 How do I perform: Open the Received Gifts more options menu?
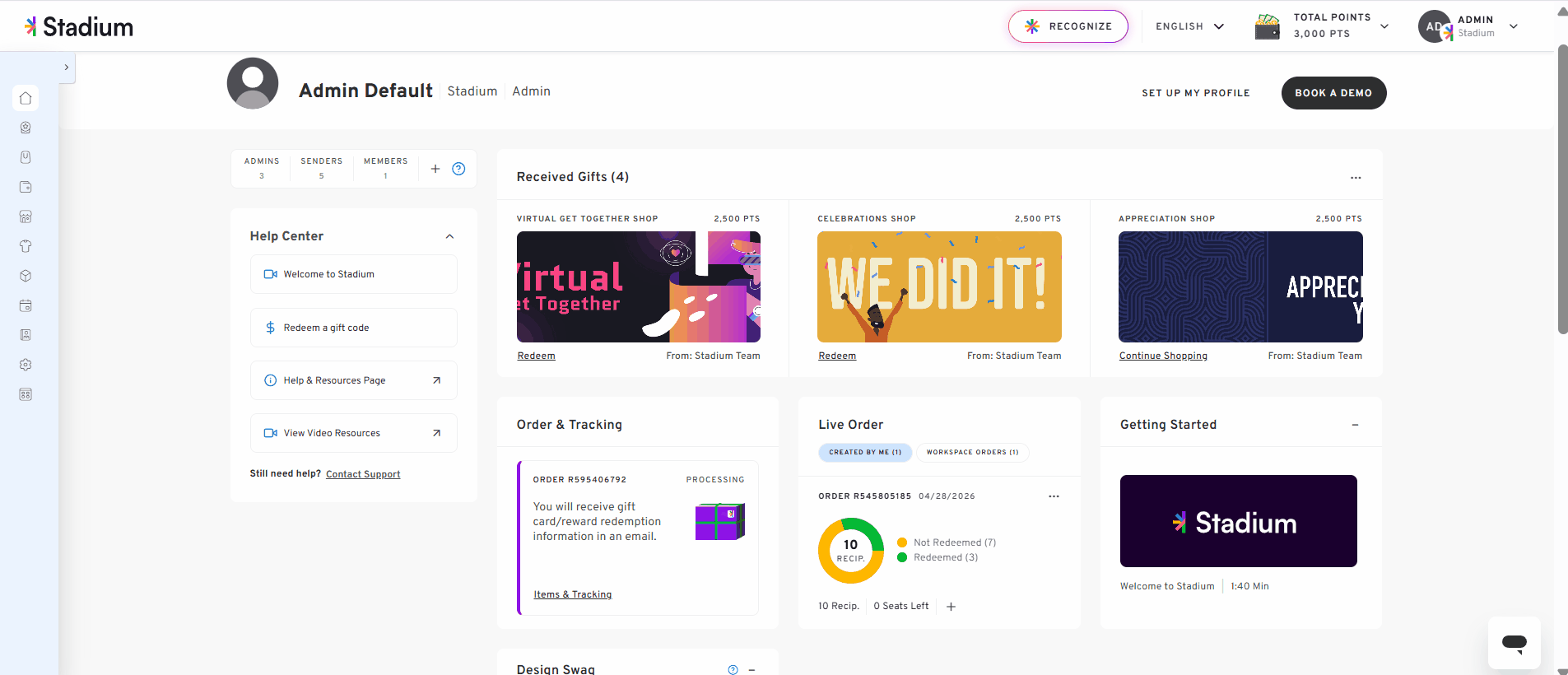pyautogui.click(x=1356, y=178)
